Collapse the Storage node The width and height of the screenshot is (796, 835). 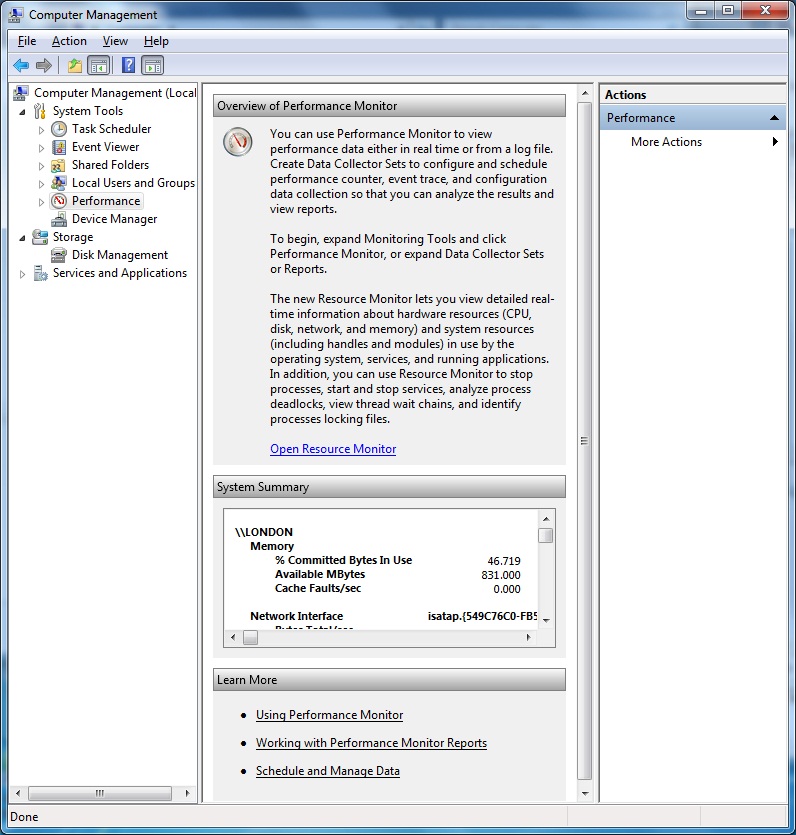click(22, 238)
